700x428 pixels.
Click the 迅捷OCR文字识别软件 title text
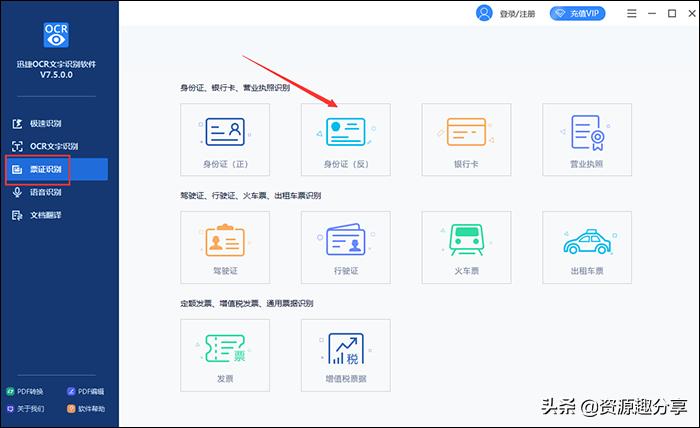(x=56, y=64)
